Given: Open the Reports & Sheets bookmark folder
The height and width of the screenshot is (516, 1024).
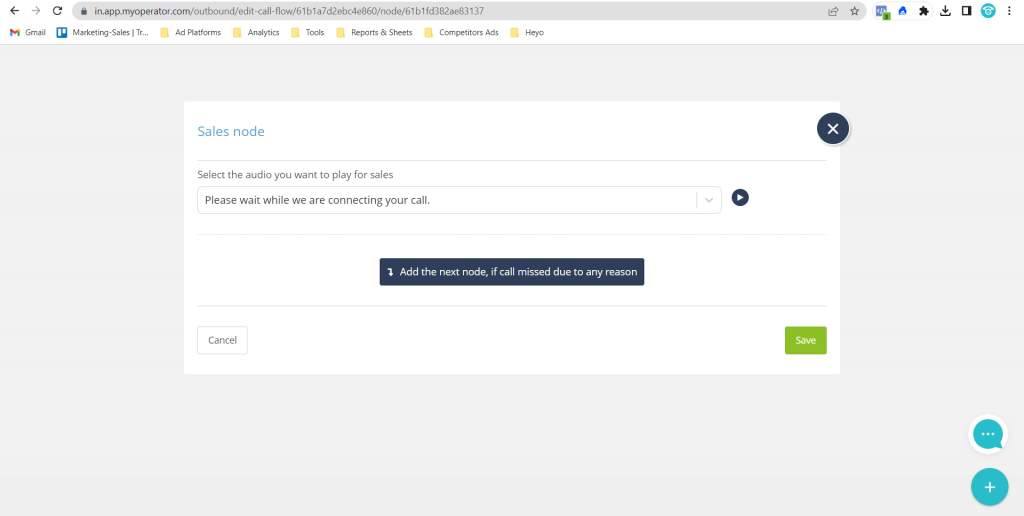Looking at the screenshot, I should pyautogui.click(x=374, y=32).
